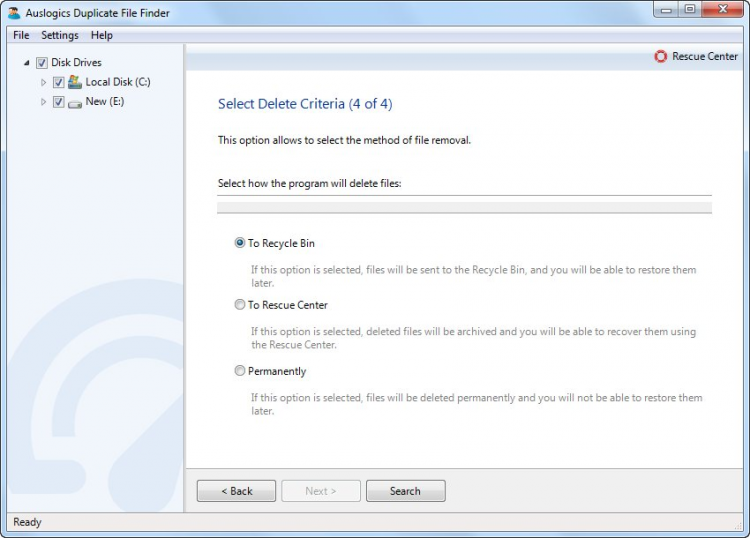
Task: Expand the New (E:) drive node
Action: click(44, 102)
